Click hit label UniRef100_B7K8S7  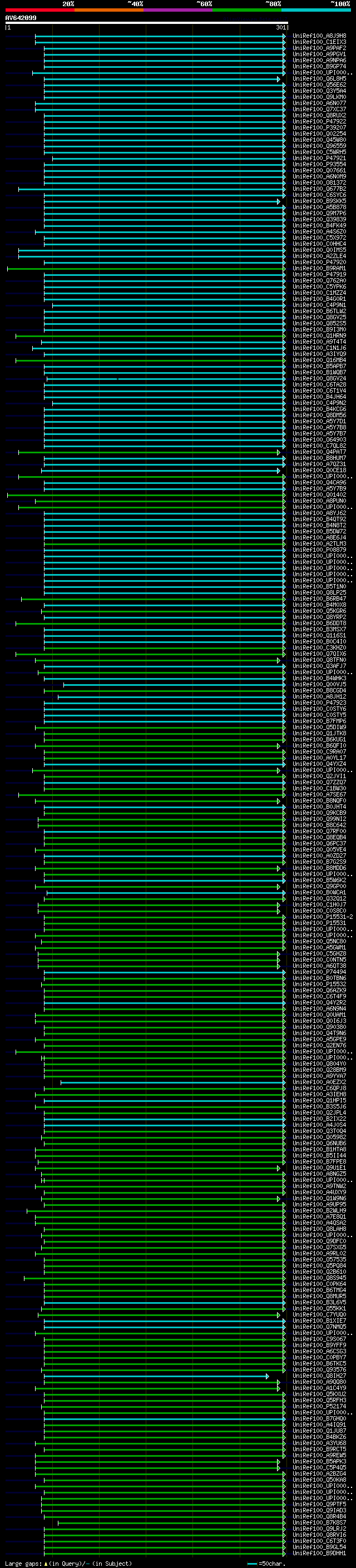(x=319, y=1522)
